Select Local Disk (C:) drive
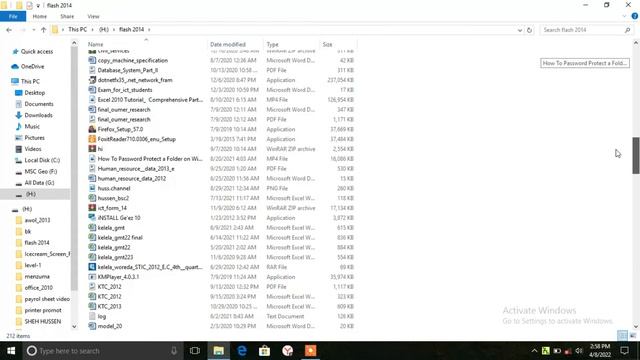Viewport: 640px width, 360px height. coord(42,160)
